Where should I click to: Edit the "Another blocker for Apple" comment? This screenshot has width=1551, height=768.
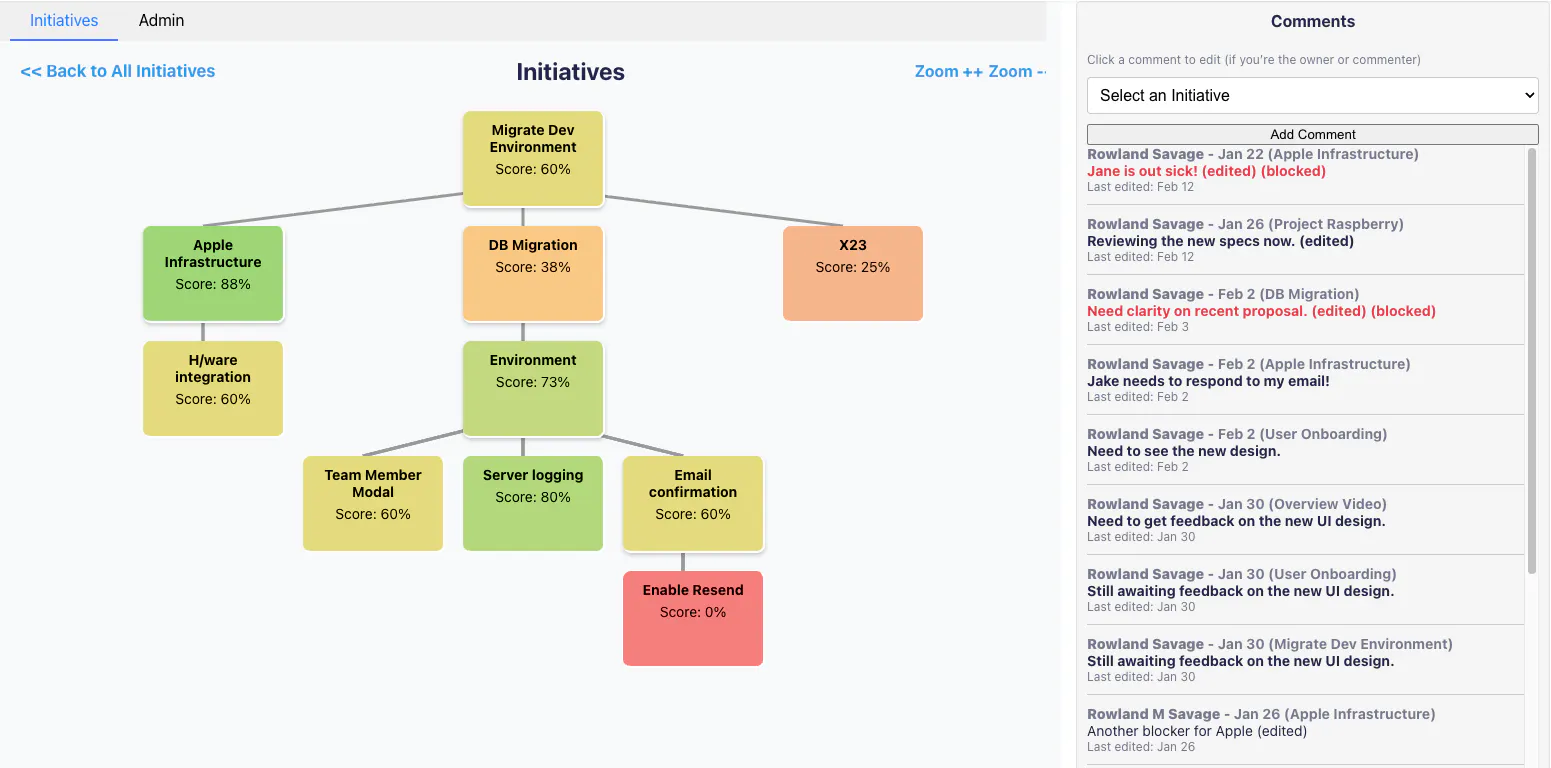[1305, 731]
